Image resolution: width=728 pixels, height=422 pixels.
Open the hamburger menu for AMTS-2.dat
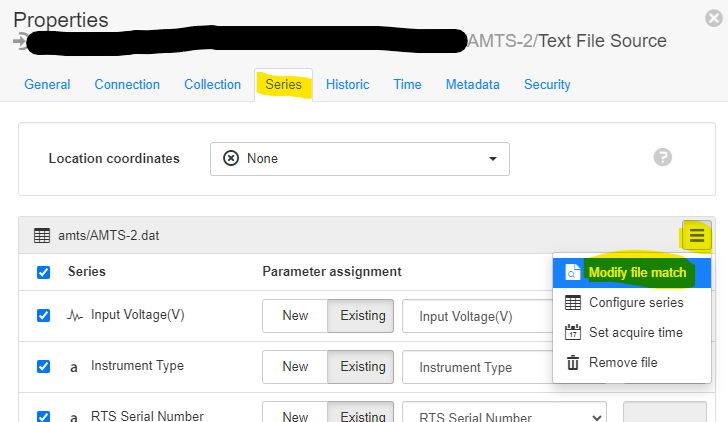pyautogui.click(x=697, y=236)
